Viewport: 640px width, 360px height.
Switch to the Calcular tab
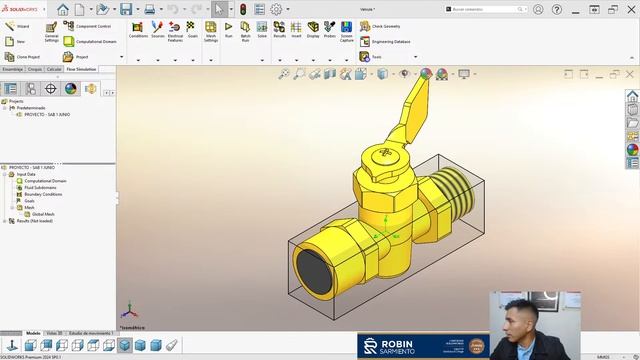[x=54, y=69]
